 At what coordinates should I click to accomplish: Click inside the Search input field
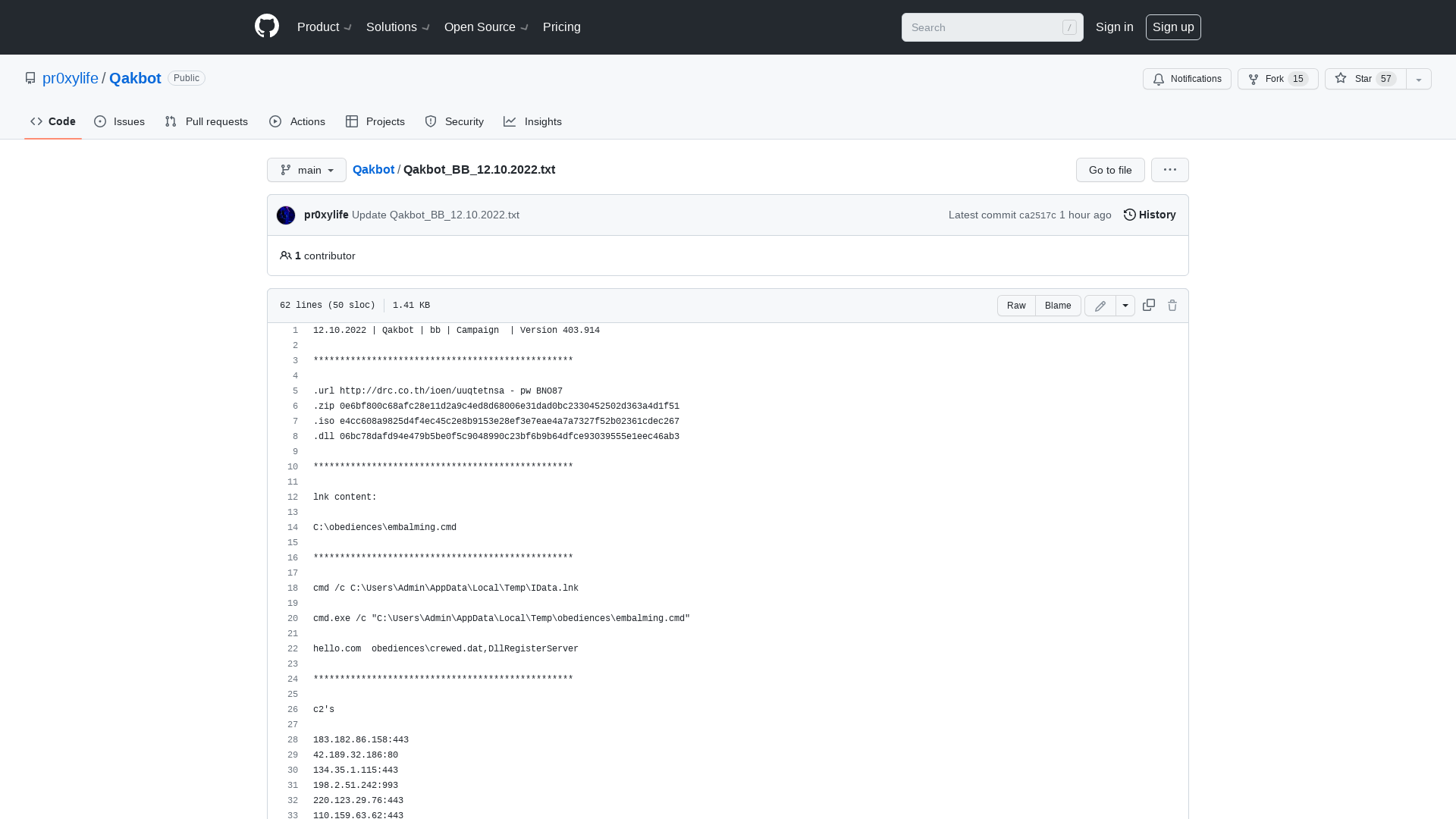(986, 27)
